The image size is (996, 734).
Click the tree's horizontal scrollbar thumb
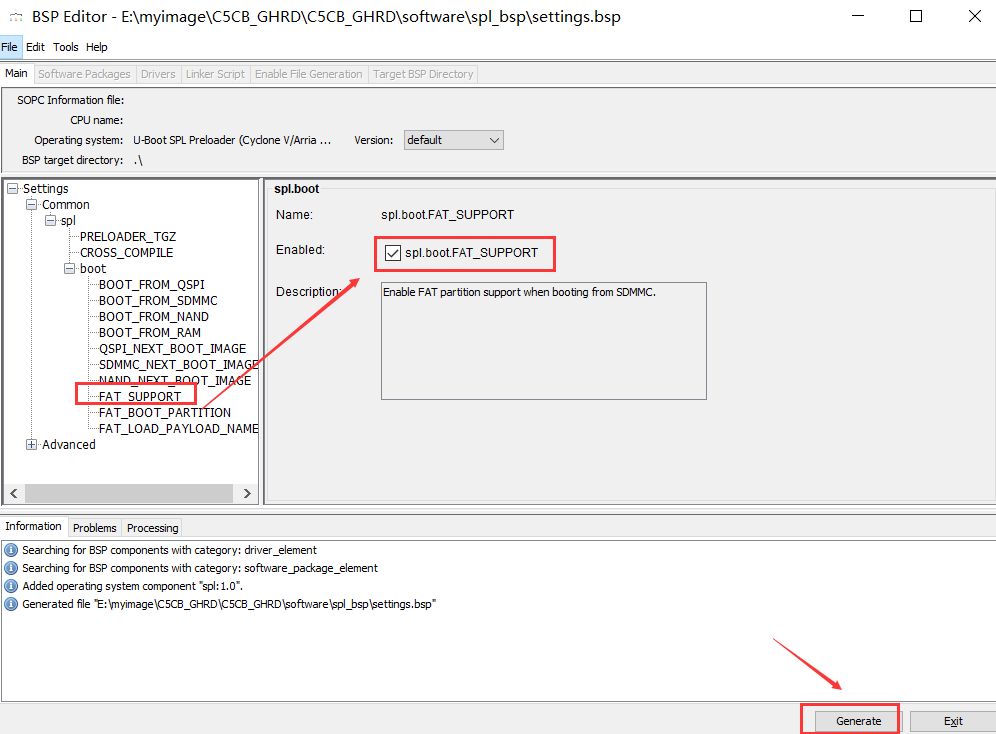tap(129, 493)
